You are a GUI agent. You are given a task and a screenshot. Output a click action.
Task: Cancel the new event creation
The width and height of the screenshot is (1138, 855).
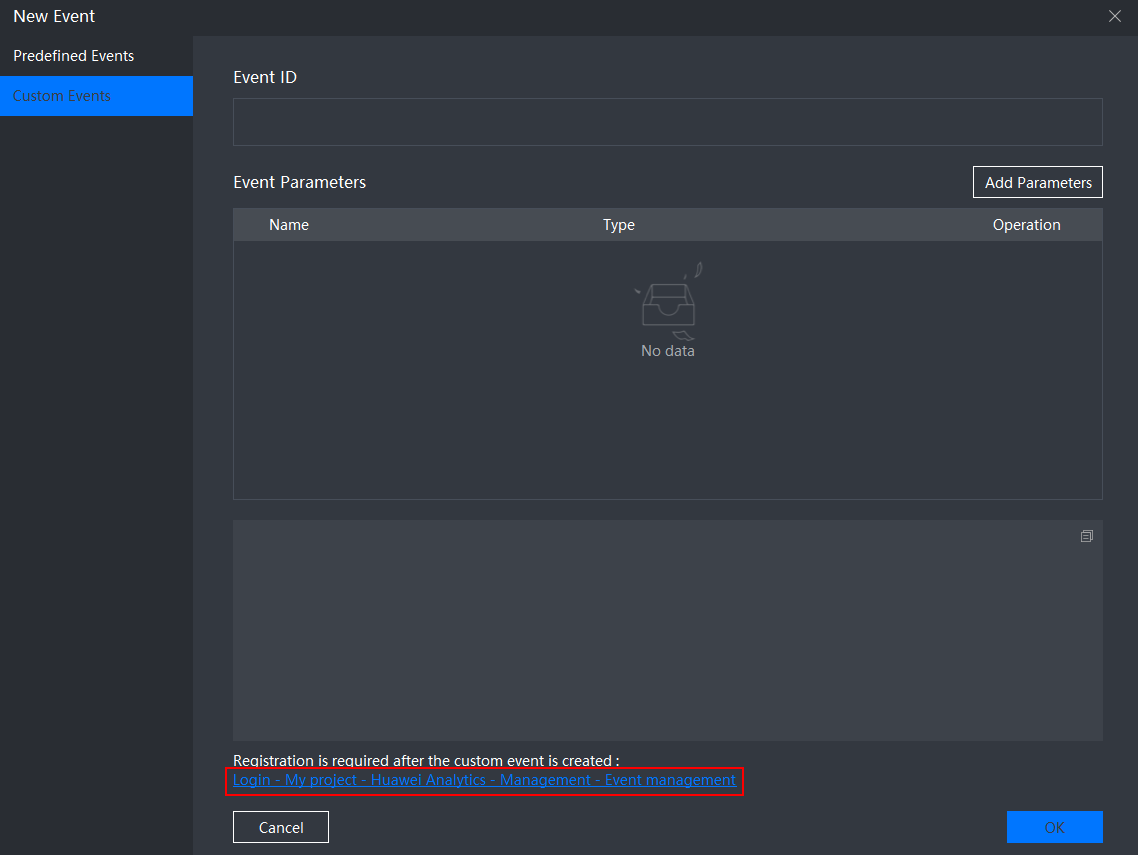(281, 827)
